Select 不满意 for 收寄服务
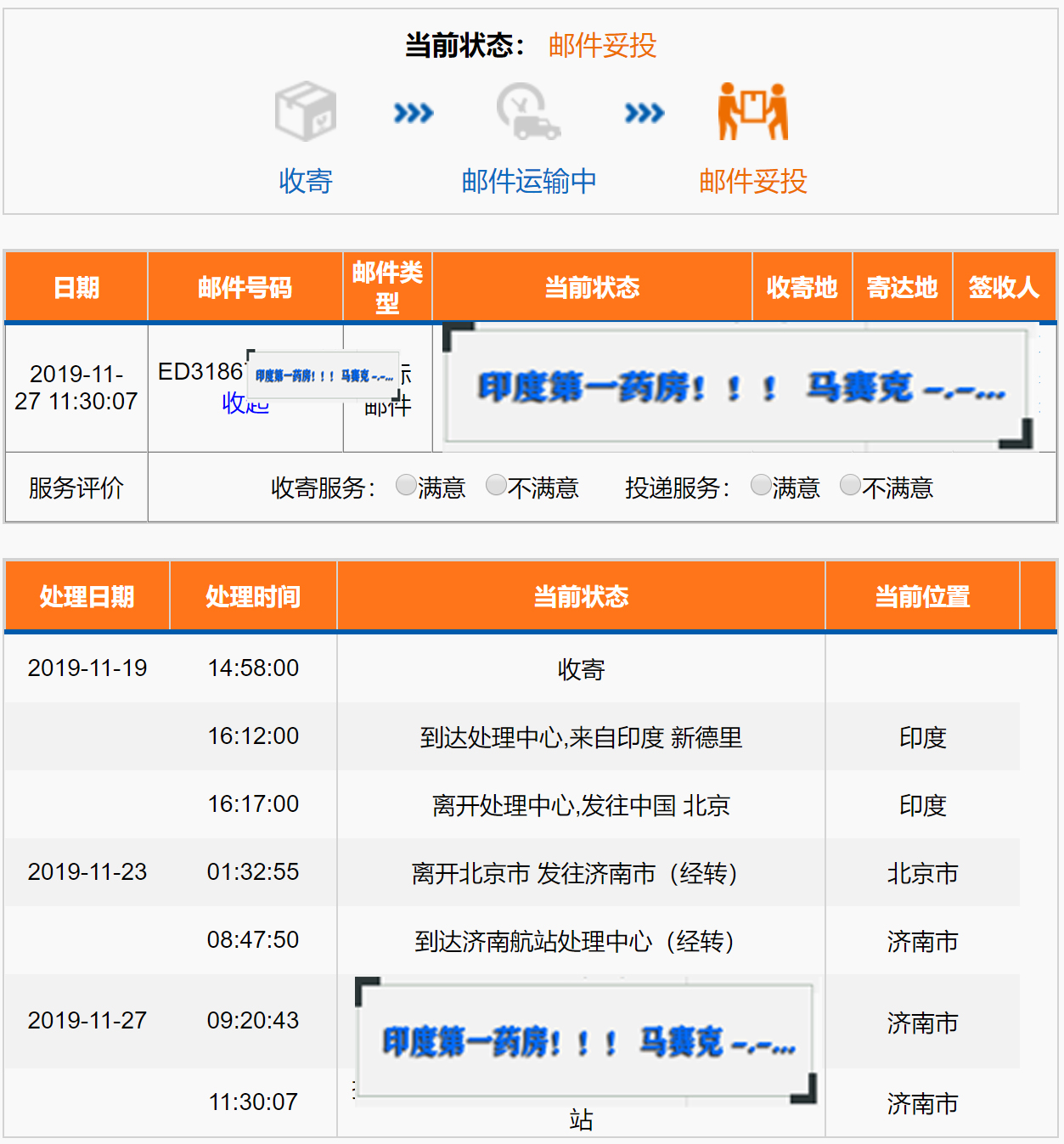1064x1144 pixels. (496, 485)
